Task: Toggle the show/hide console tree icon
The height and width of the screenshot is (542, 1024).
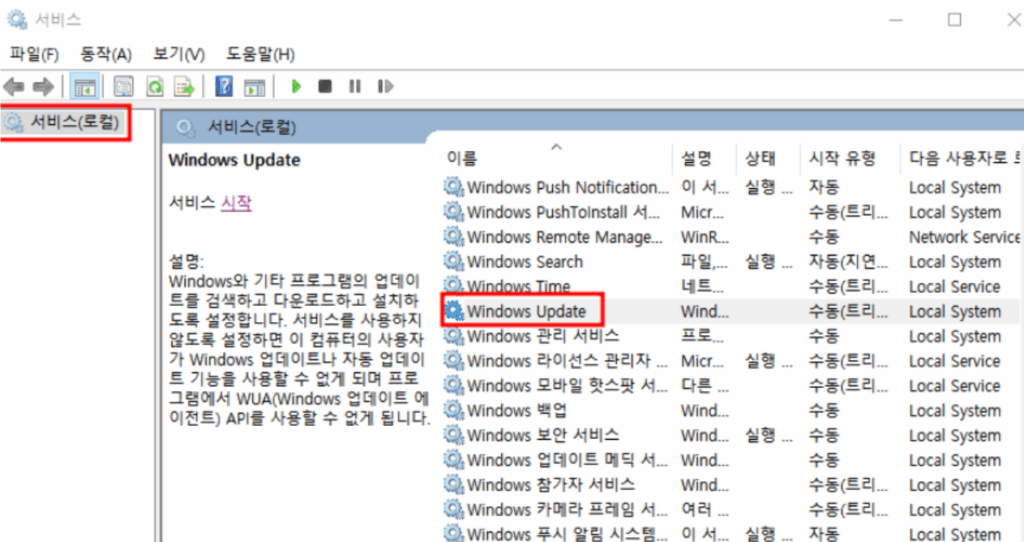Action: point(85,87)
